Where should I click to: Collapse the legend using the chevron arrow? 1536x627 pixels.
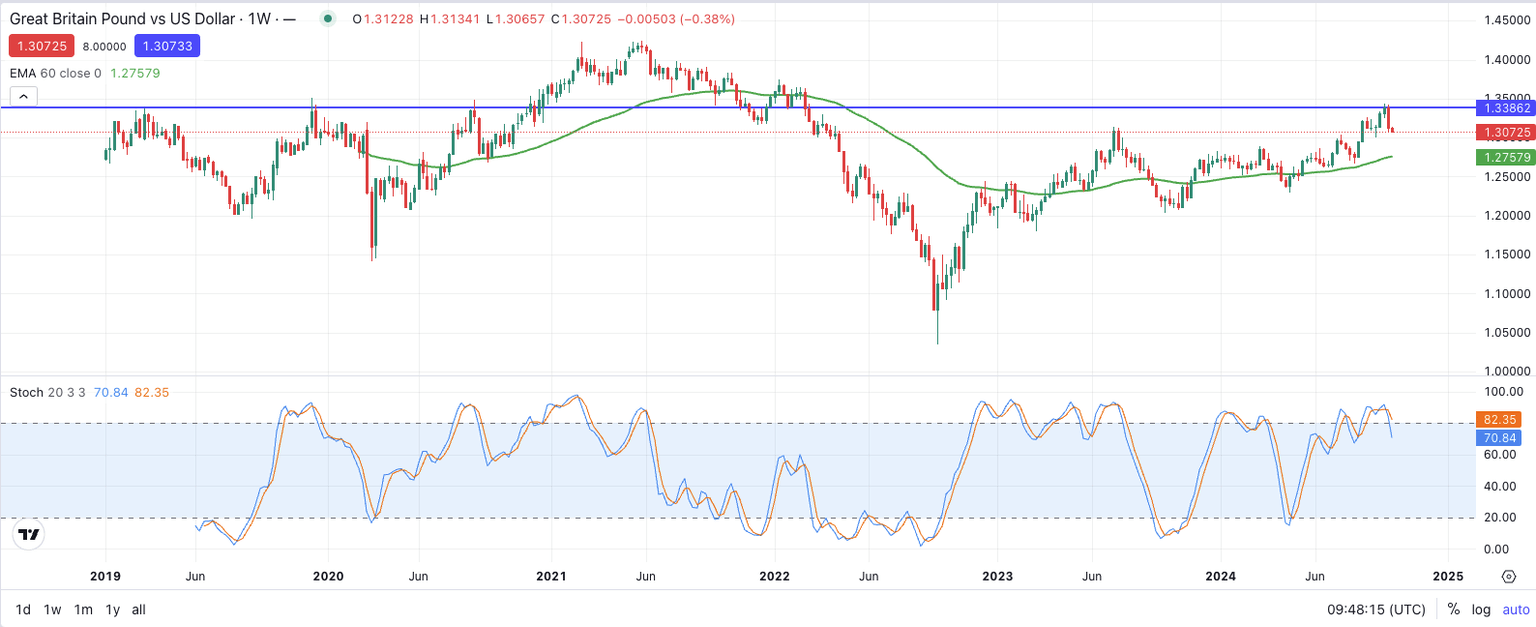click(x=23, y=95)
